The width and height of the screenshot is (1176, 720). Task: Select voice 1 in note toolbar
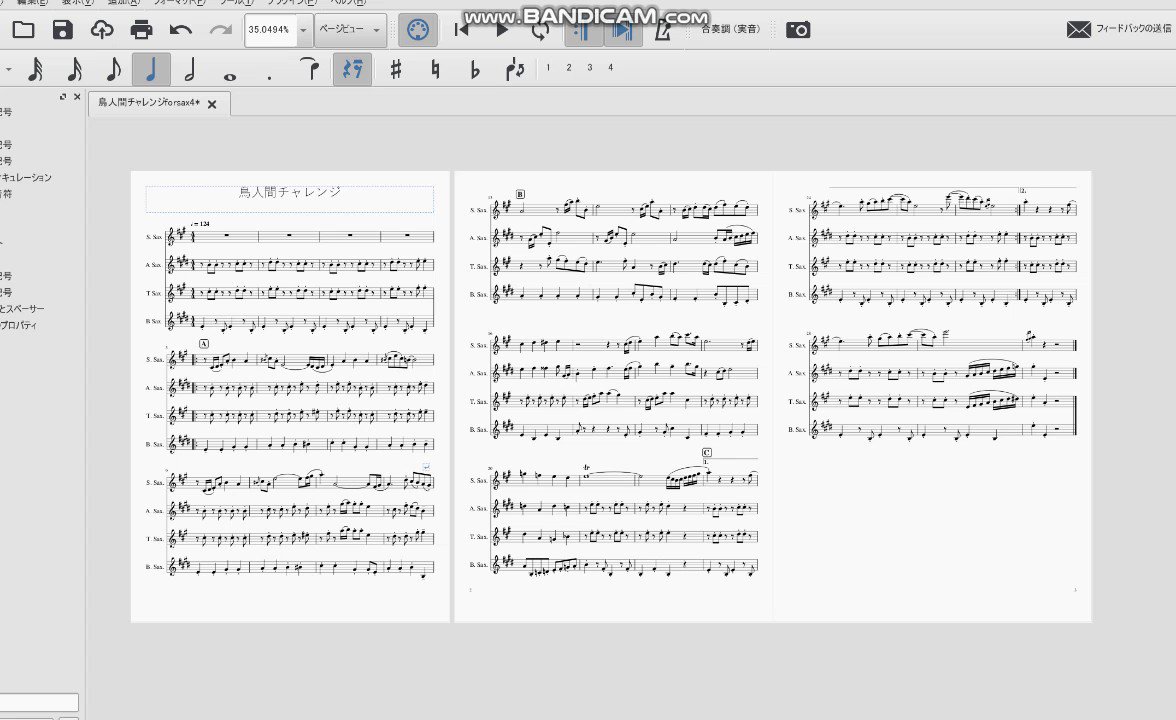point(548,68)
